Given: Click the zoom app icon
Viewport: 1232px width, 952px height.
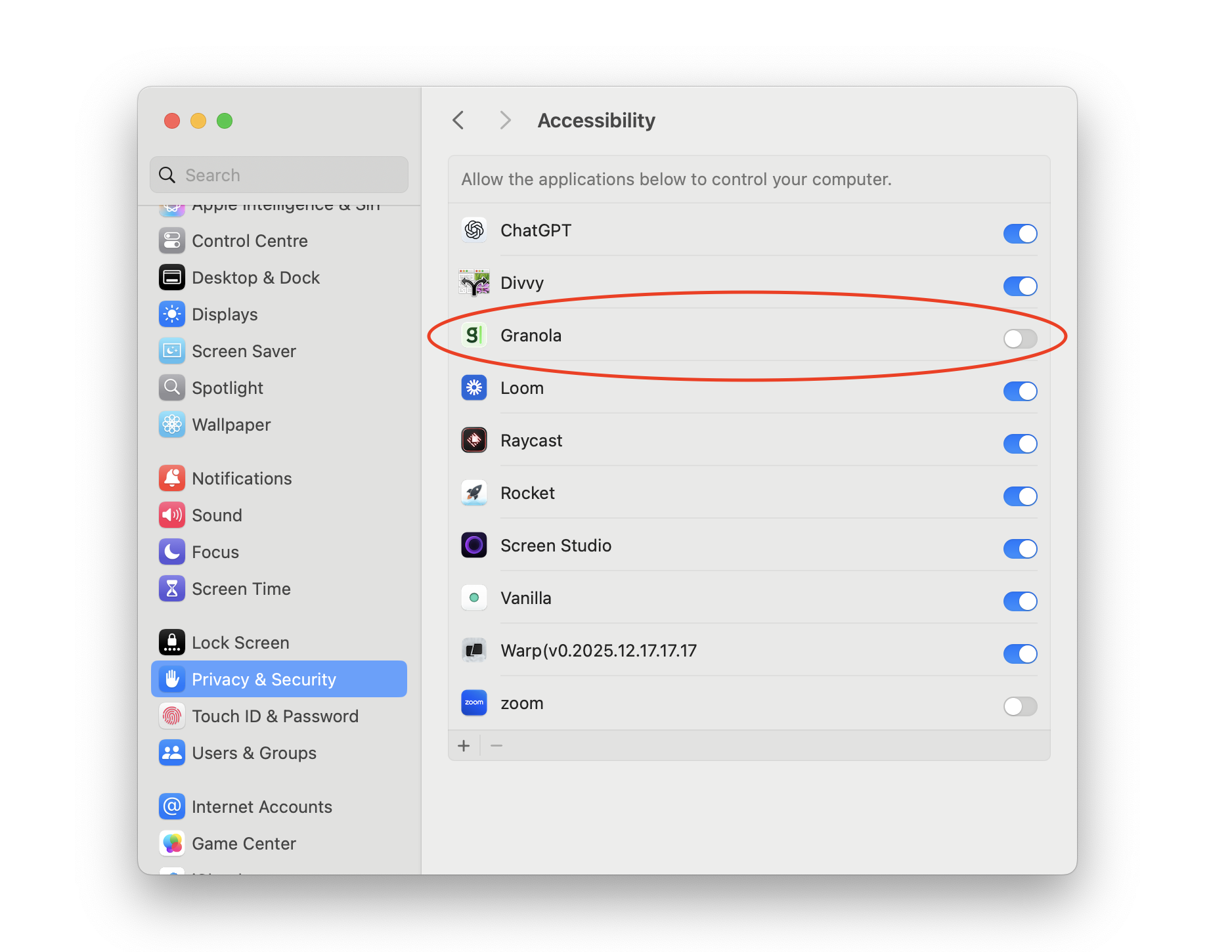Looking at the screenshot, I should pos(473,703).
